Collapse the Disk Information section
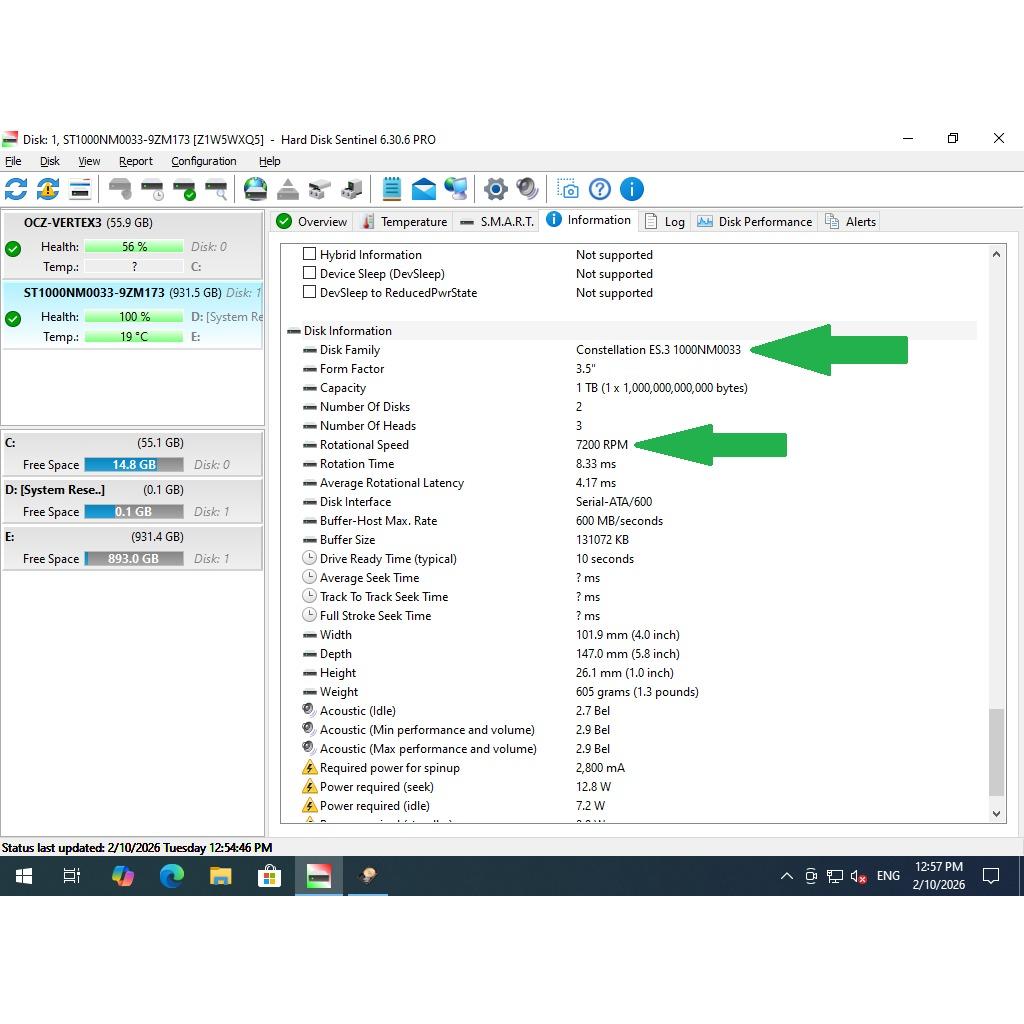Screen dimensions: 1024x1024 pos(294,331)
